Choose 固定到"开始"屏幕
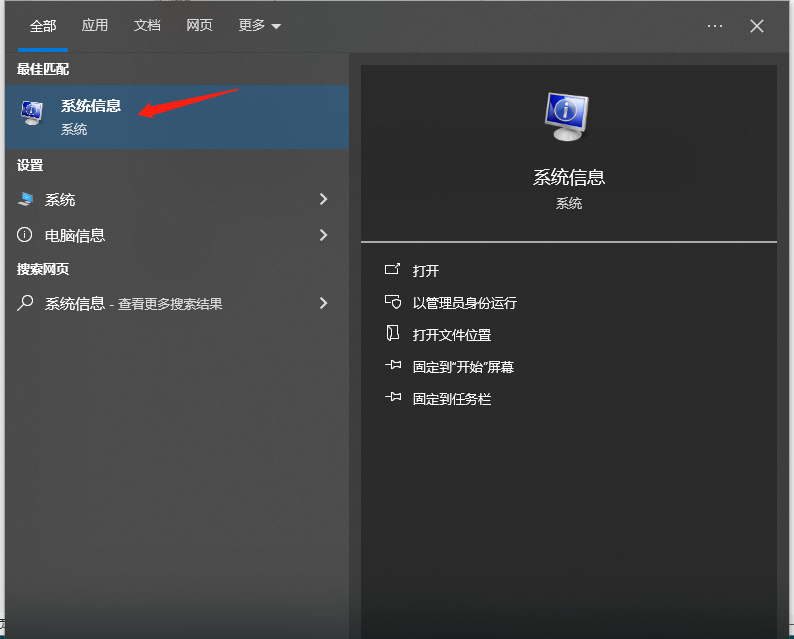 click(463, 367)
